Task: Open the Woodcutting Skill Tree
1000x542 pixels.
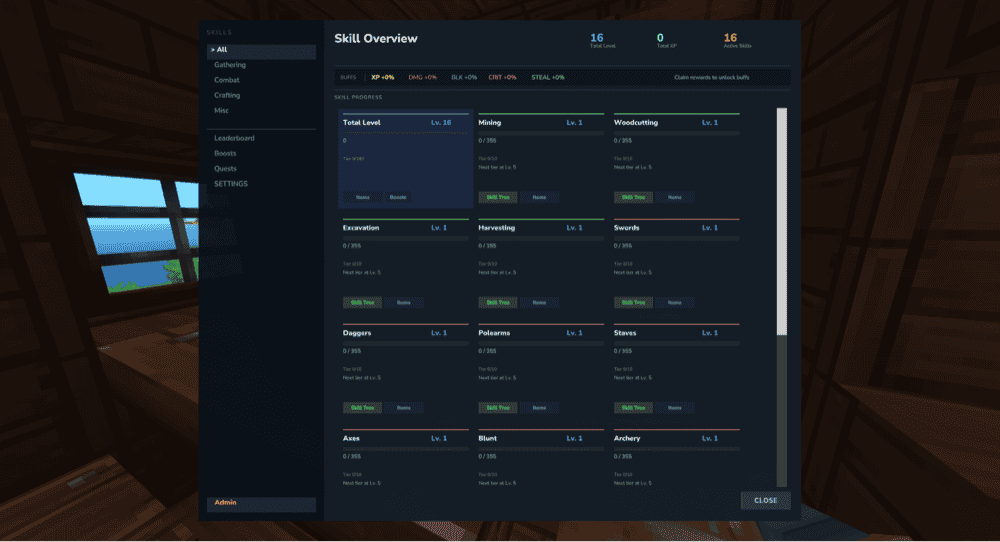Action: 633,198
